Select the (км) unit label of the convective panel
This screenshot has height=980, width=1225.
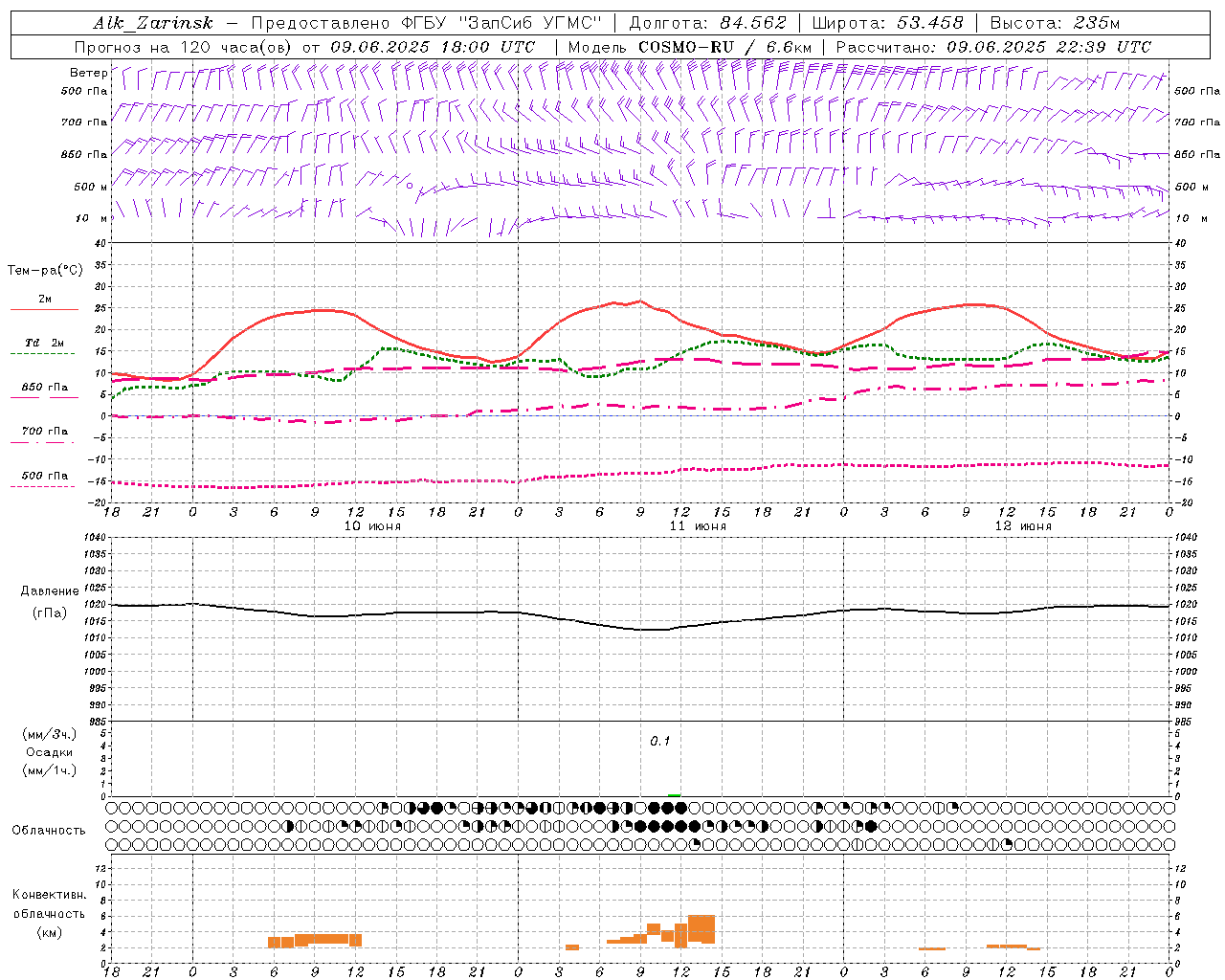[49, 932]
